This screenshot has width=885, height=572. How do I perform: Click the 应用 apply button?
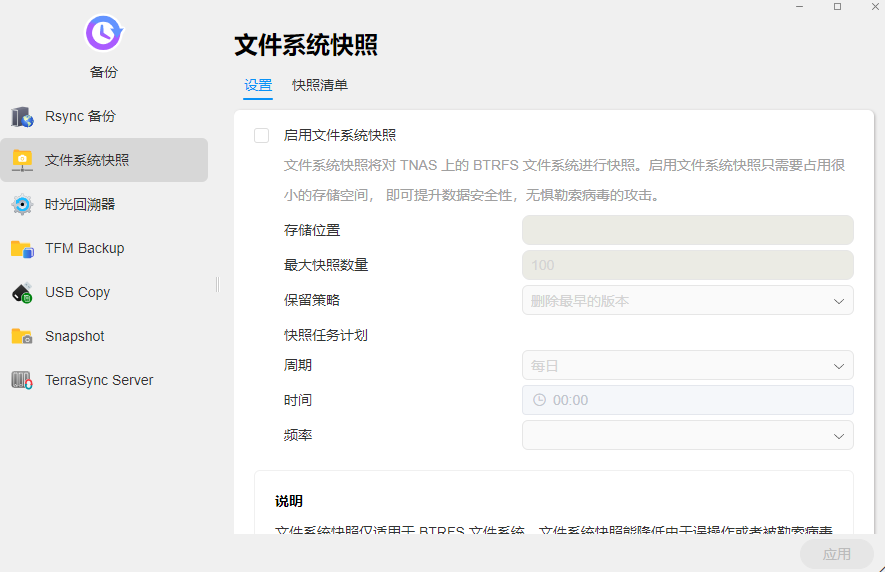(x=836, y=554)
